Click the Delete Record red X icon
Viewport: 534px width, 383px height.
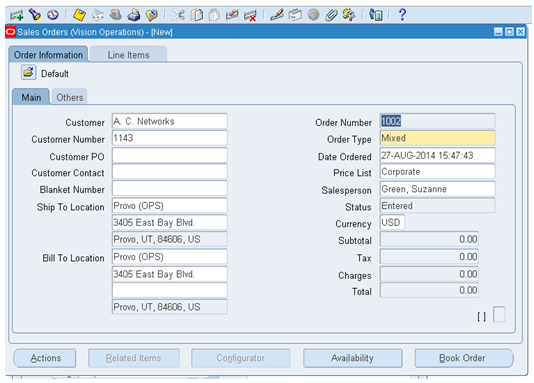[250, 15]
